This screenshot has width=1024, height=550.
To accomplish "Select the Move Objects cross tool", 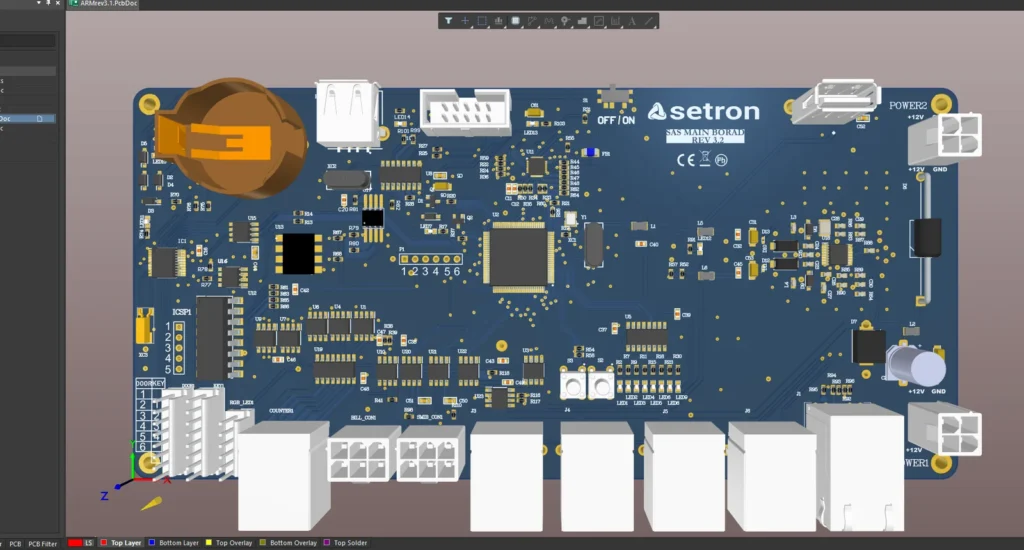I will coord(465,20).
